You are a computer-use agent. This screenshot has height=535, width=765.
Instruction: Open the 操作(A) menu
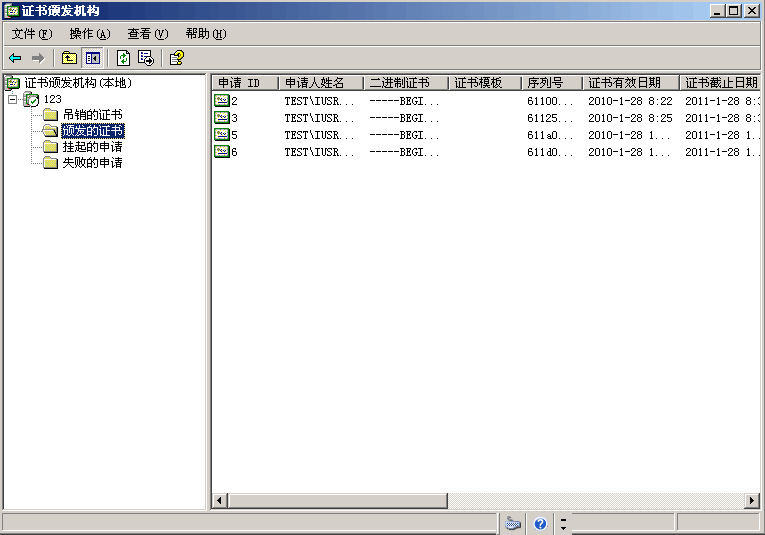[89, 34]
